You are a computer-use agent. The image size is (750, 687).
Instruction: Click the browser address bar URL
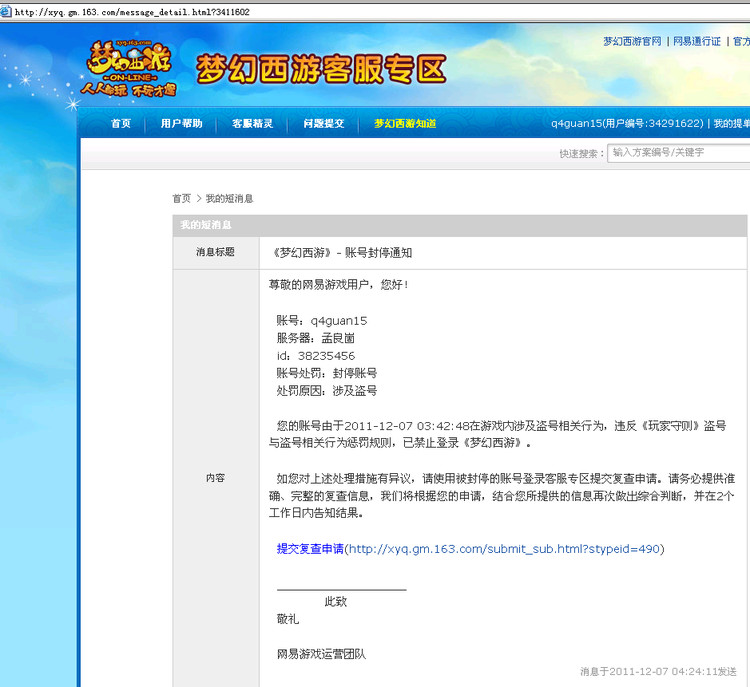coord(132,12)
